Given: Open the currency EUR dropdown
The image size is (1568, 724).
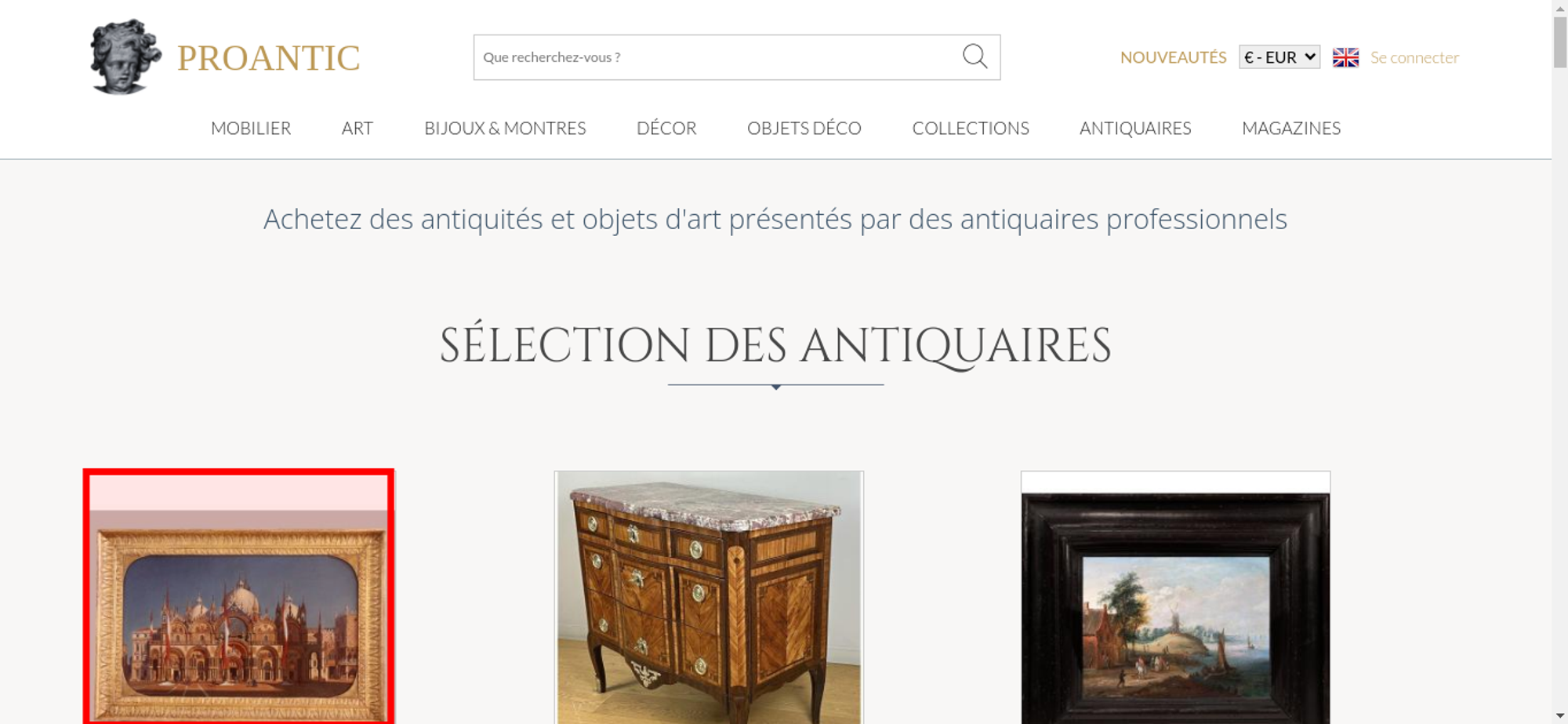Looking at the screenshot, I should pyautogui.click(x=1279, y=57).
